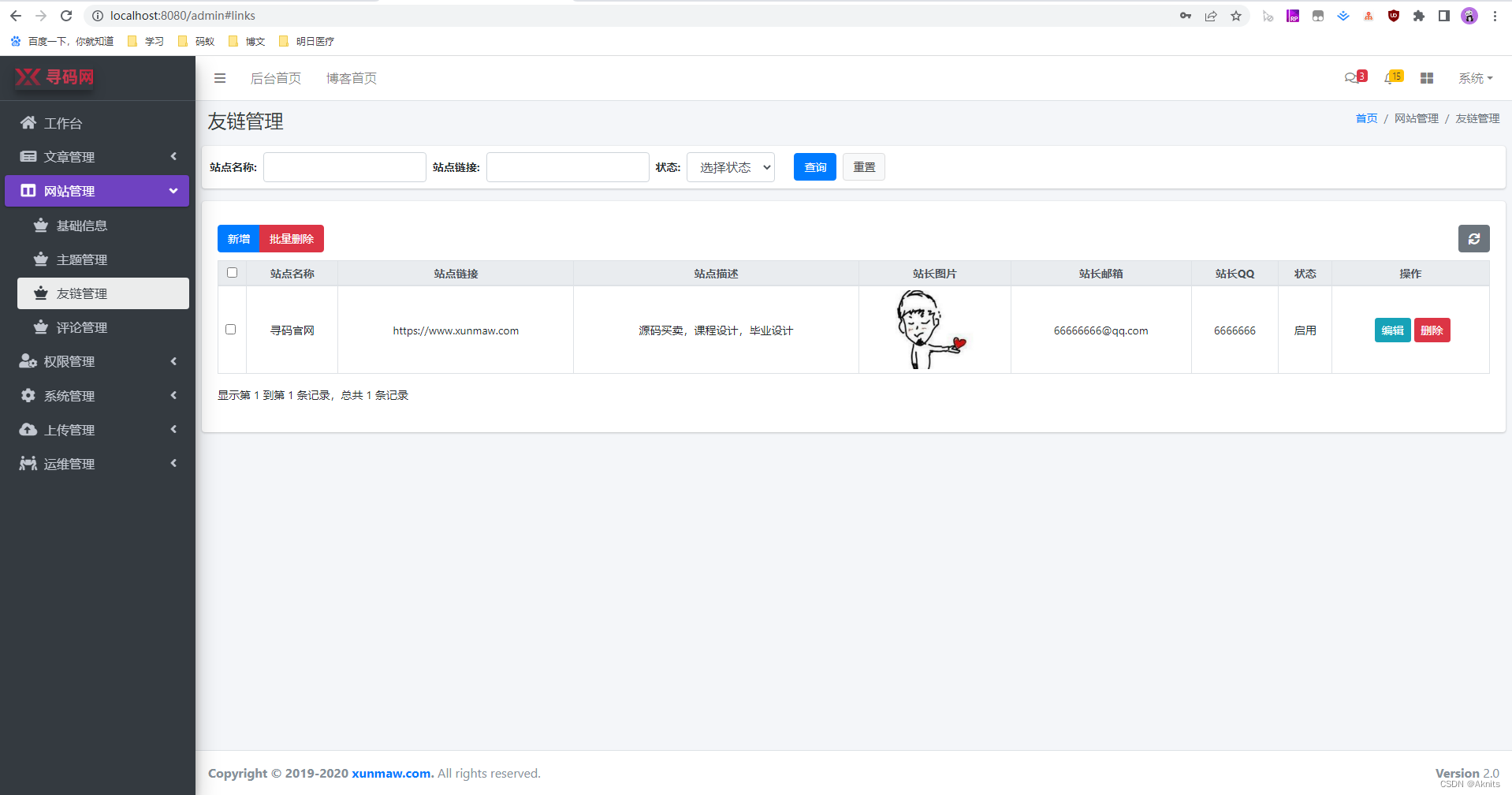This screenshot has width=1512, height=795.
Task: Click the 首页 breadcrumb link
Action: [1366, 118]
